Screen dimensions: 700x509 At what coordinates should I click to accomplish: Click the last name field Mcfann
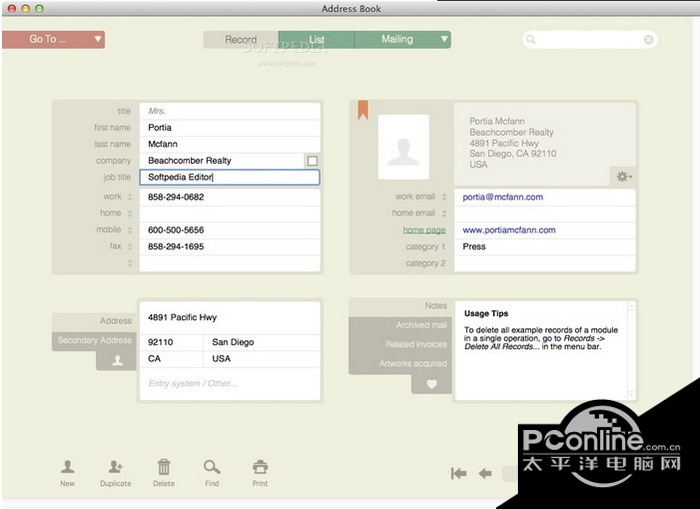point(230,144)
